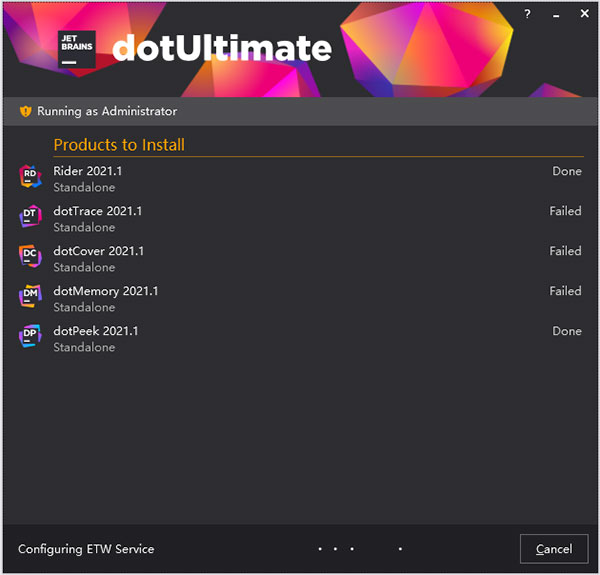The width and height of the screenshot is (600, 575).
Task: Click the dotUltimate title in the banner
Action: click(222, 48)
